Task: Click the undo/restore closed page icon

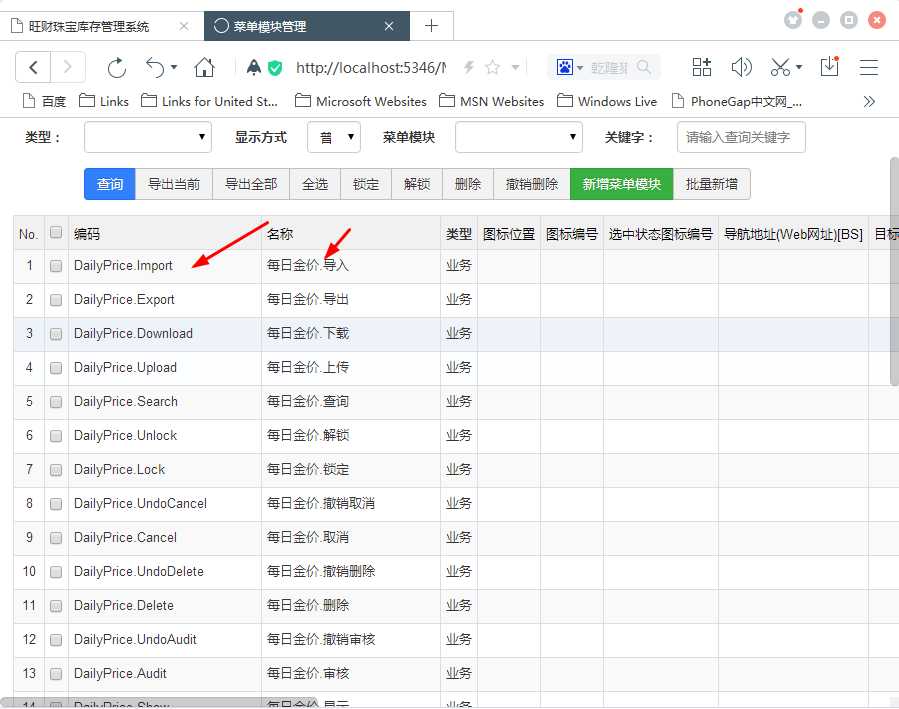Action: (155, 68)
